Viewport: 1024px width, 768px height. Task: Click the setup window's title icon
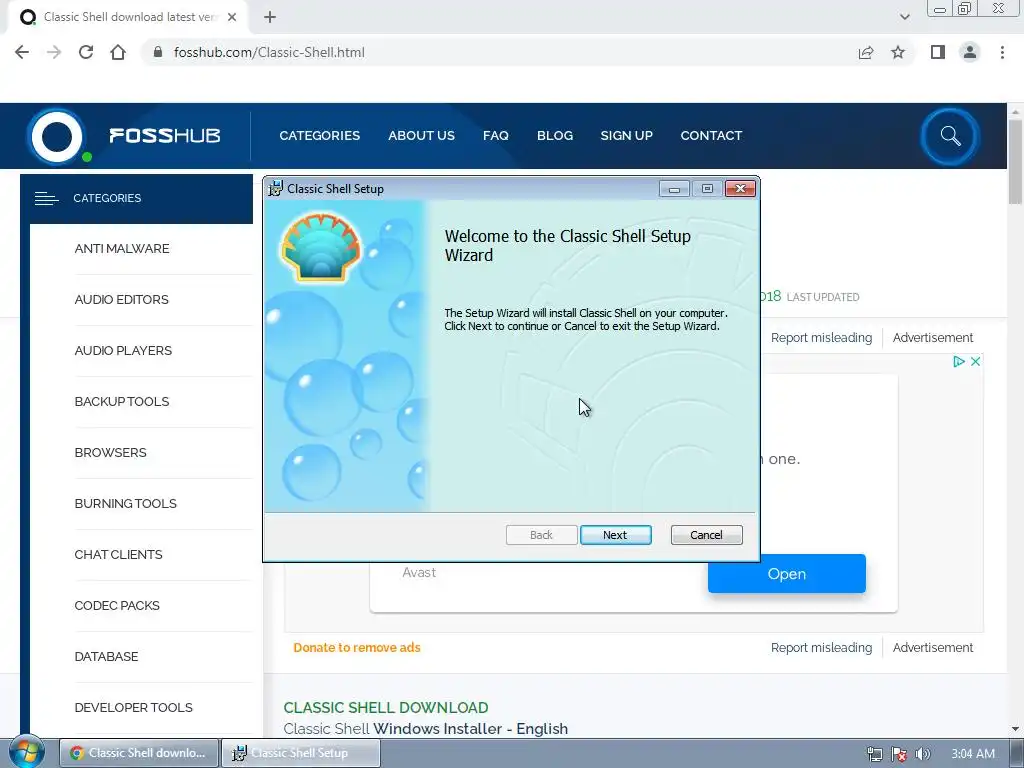276,189
